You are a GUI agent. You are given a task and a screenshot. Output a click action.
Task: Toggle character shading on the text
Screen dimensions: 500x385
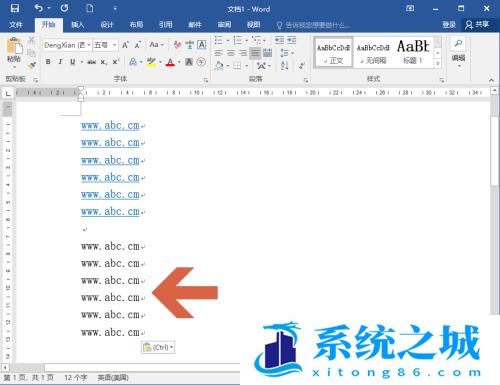[189, 62]
